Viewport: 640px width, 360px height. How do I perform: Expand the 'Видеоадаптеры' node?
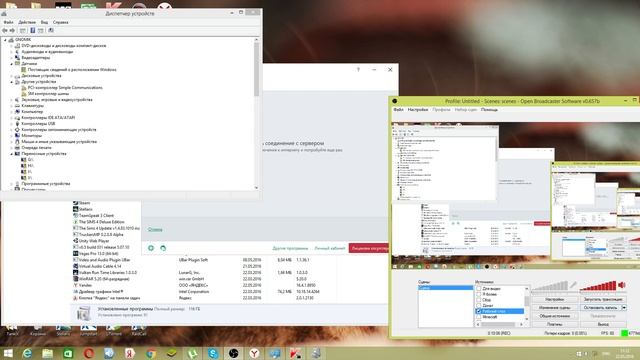pyautogui.click(x=11, y=58)
